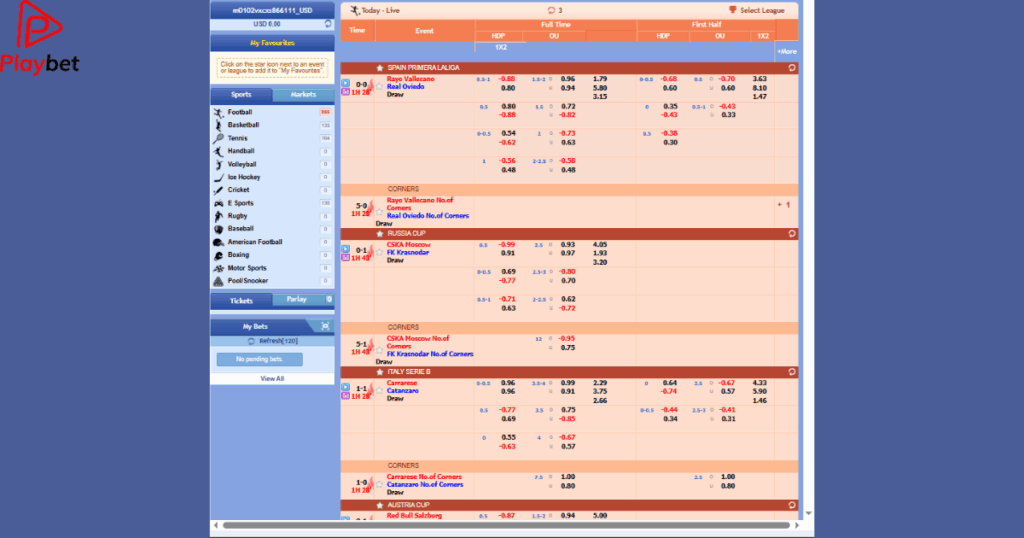The width and height of the screenshot is (1024, 538).
Task: Bet Rayo Vallecano full-time 1X2 odds 1.79
Action: [x=600, y=79]
